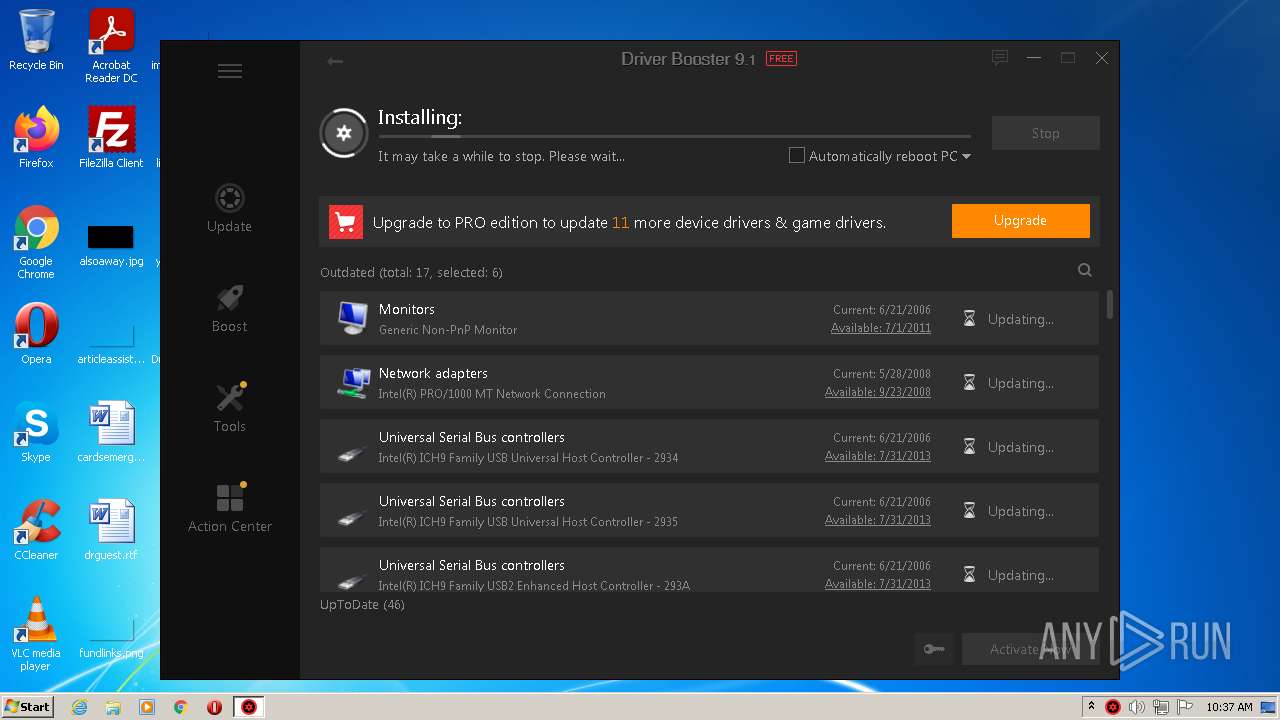Open Available 7/31/2013 link for controller 2934

[877, 456]
